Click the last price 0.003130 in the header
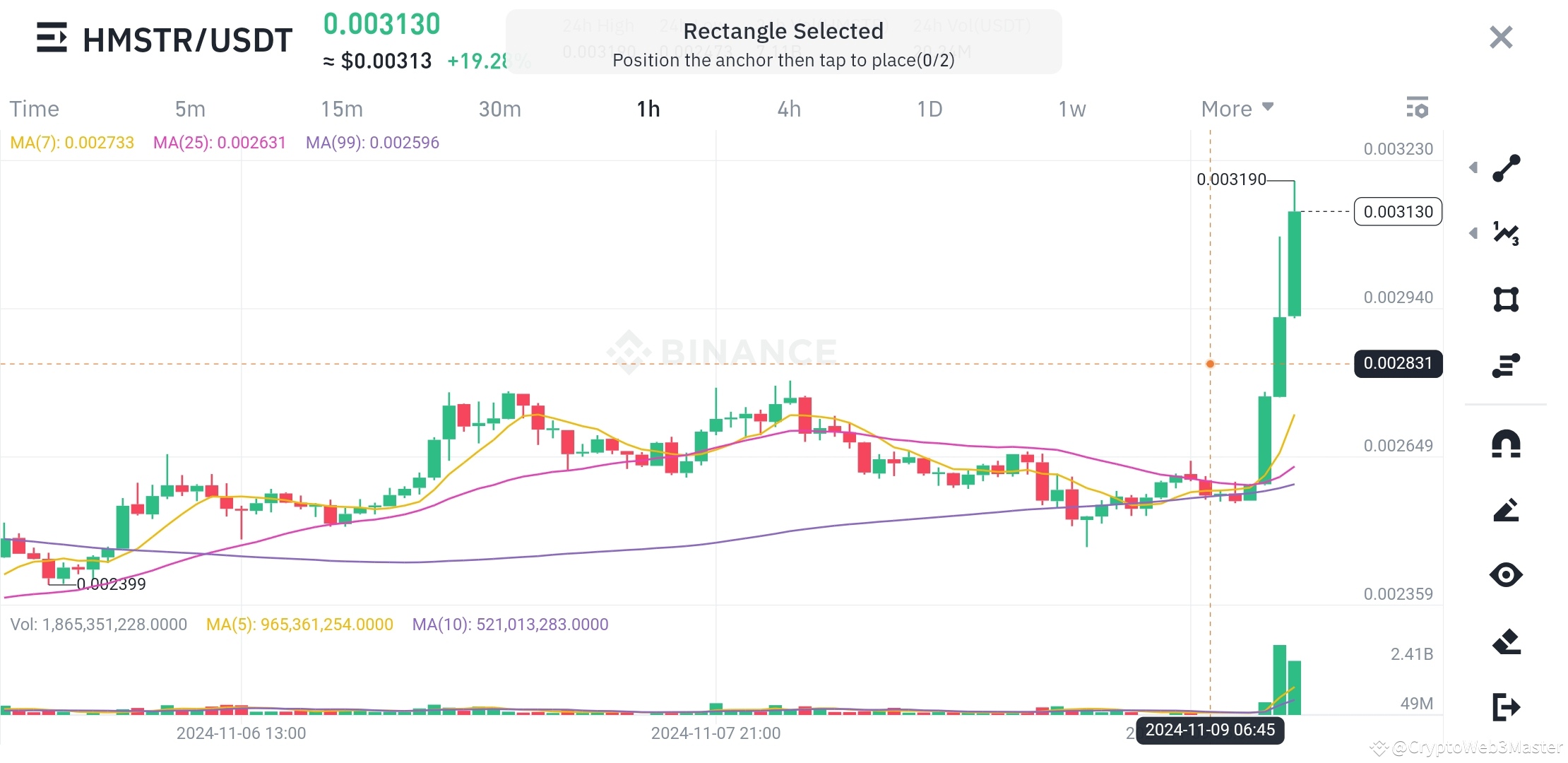The image size is (1568, 763). tap(381, 24)
